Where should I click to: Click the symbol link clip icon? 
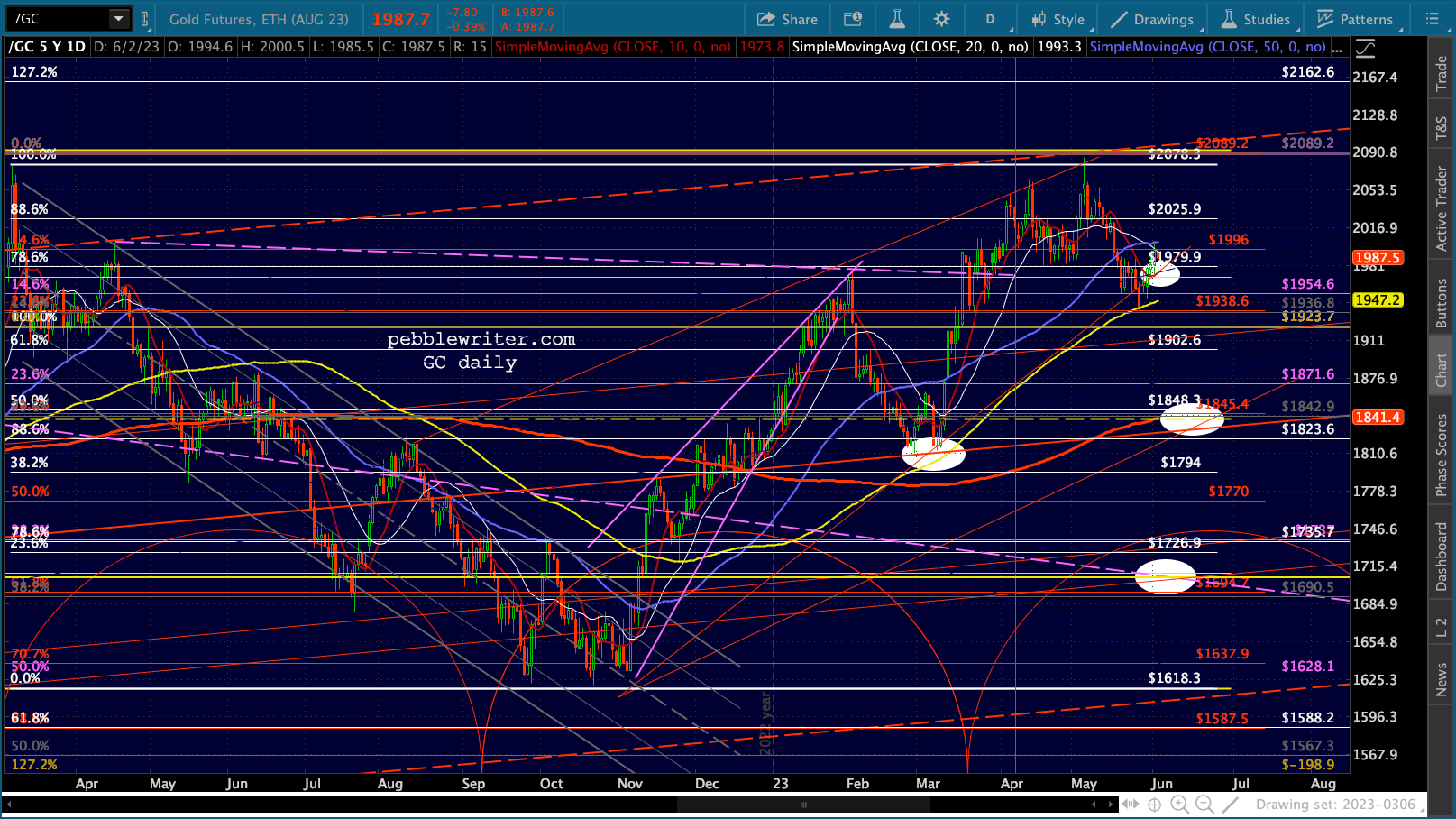click(144, 19)
